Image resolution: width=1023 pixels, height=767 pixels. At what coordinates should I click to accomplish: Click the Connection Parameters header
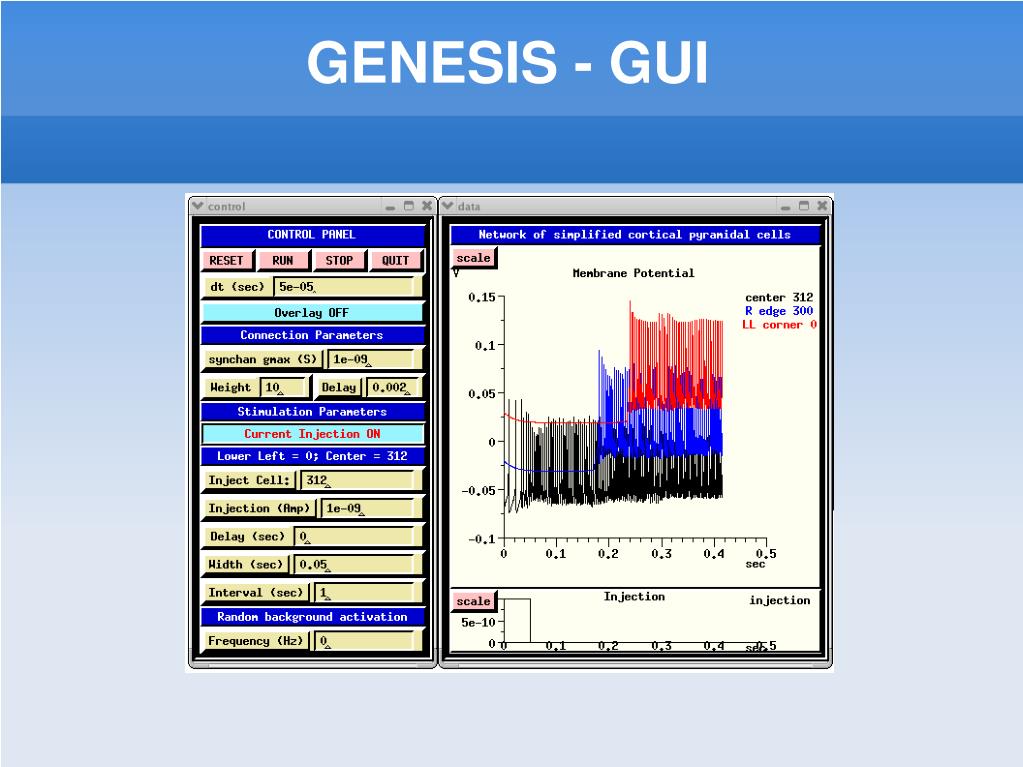(x=312, y=335)
